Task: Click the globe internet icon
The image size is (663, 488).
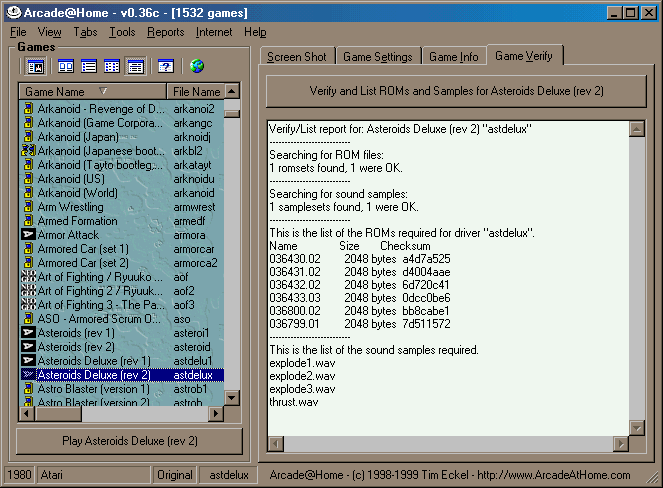Action: [197, 66]
